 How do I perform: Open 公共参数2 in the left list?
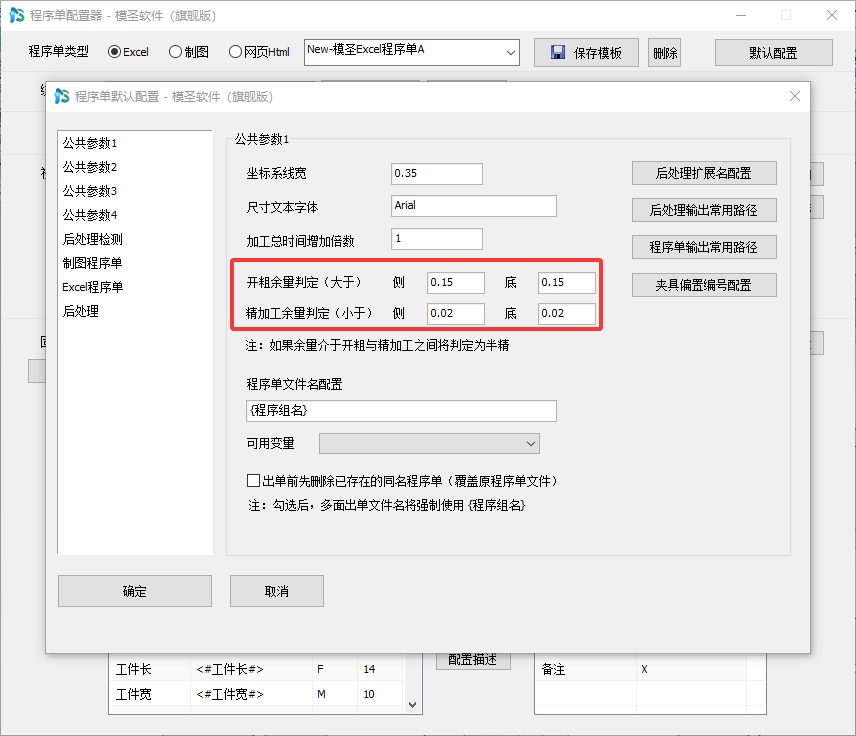point(90,167)
